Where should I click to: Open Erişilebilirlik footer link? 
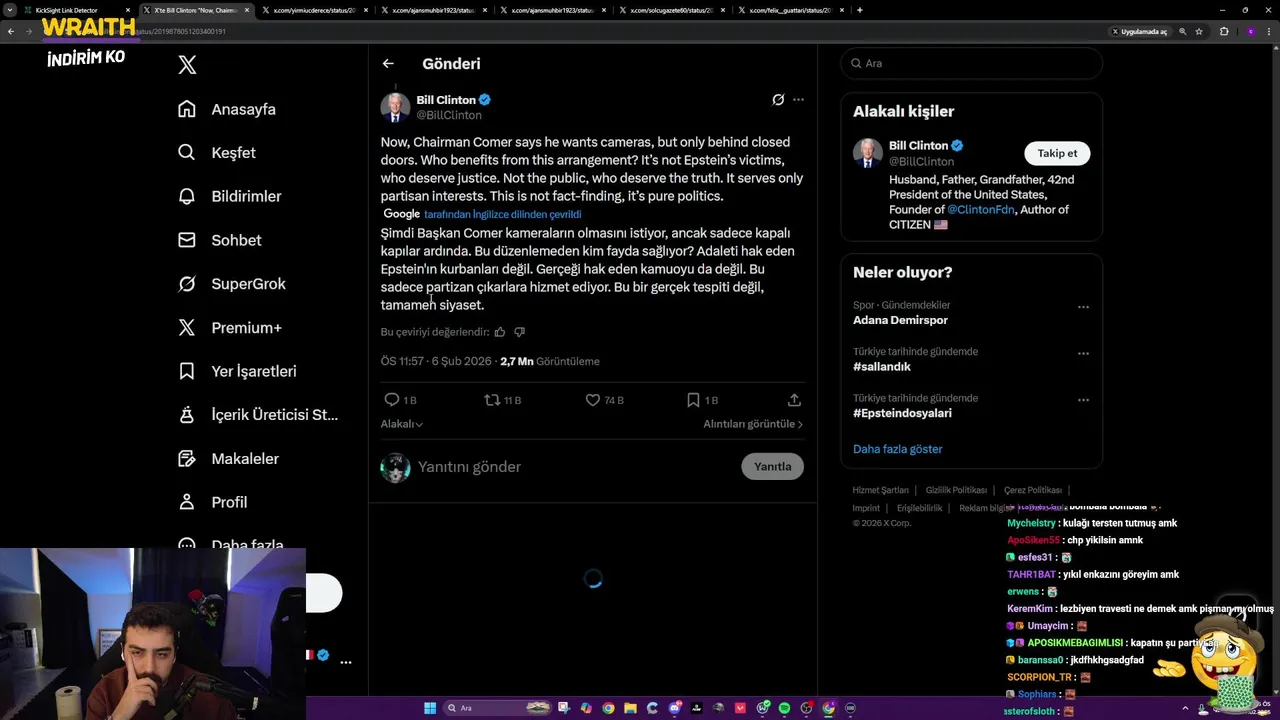pyautogui.click(x=918, y=508)
